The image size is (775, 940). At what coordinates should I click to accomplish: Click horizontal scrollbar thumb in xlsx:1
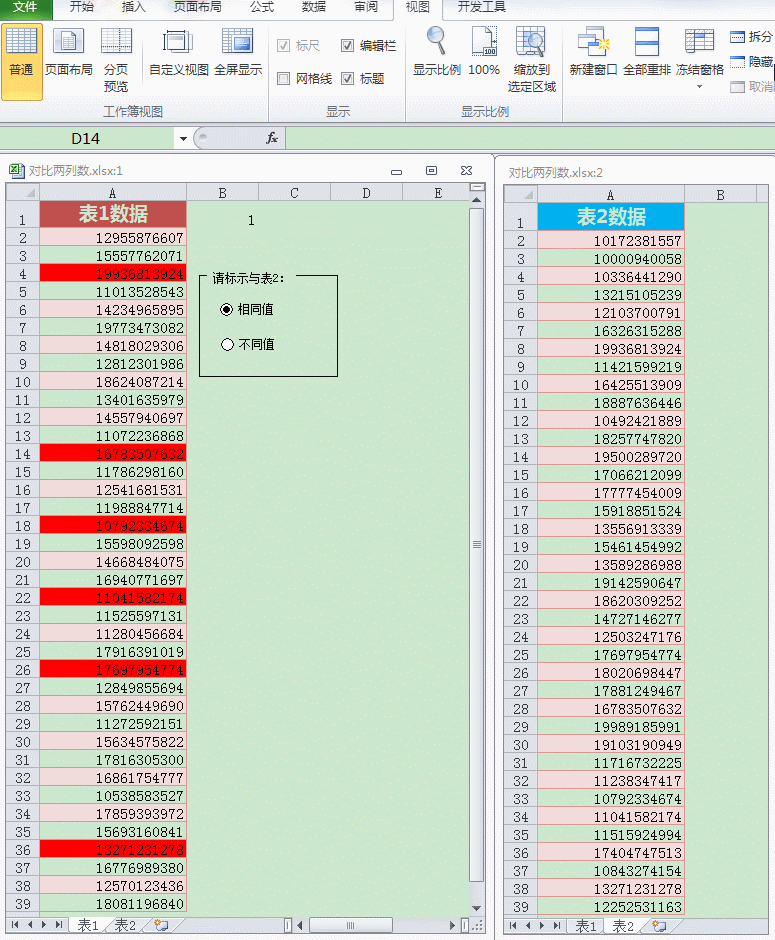(351, 925)
